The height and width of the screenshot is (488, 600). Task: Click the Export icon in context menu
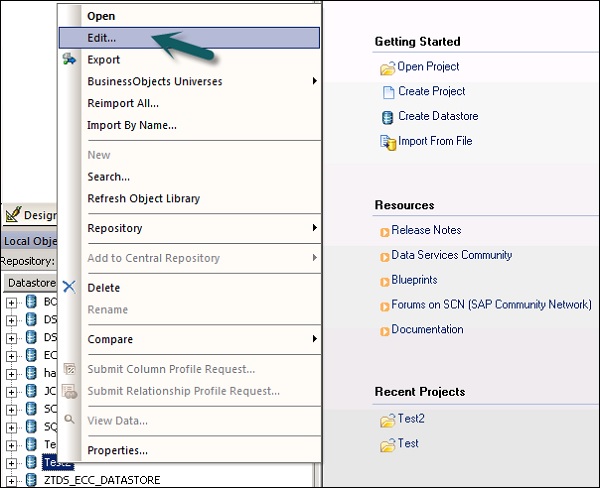point(69,60)
